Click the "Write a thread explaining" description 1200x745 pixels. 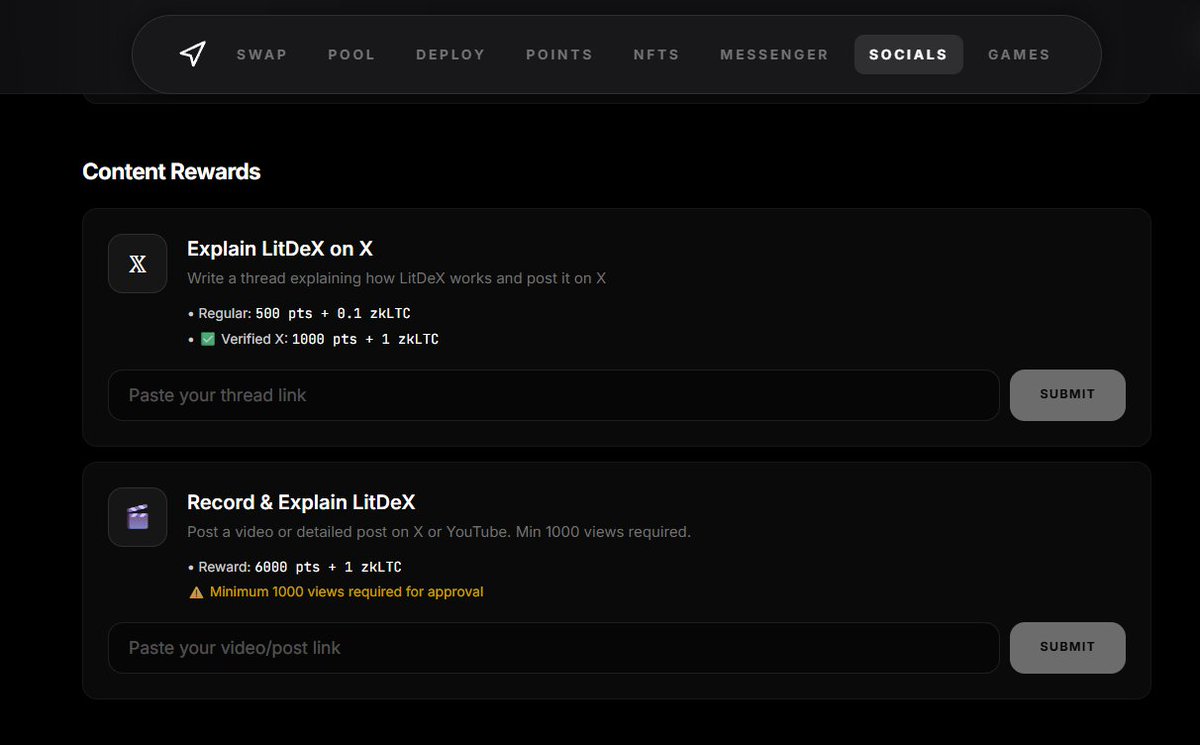click(x=397, y=278)
